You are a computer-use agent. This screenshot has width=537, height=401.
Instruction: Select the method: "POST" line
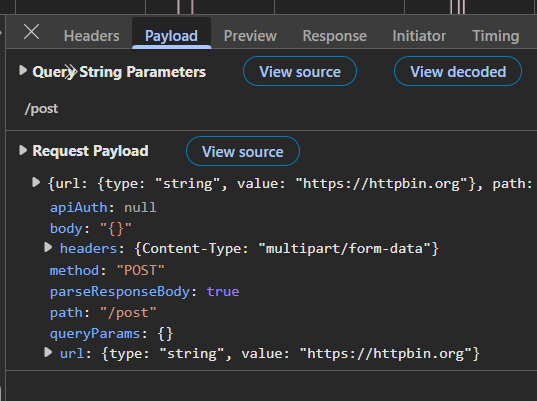107,271
